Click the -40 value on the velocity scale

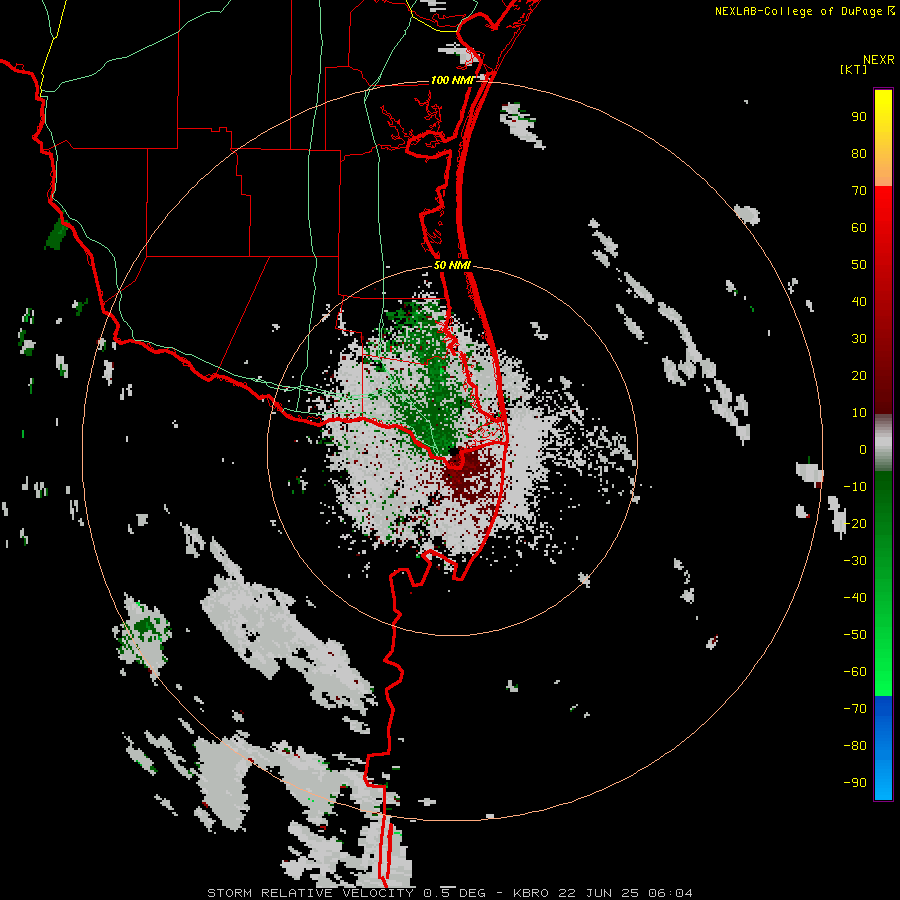(855, 598)
